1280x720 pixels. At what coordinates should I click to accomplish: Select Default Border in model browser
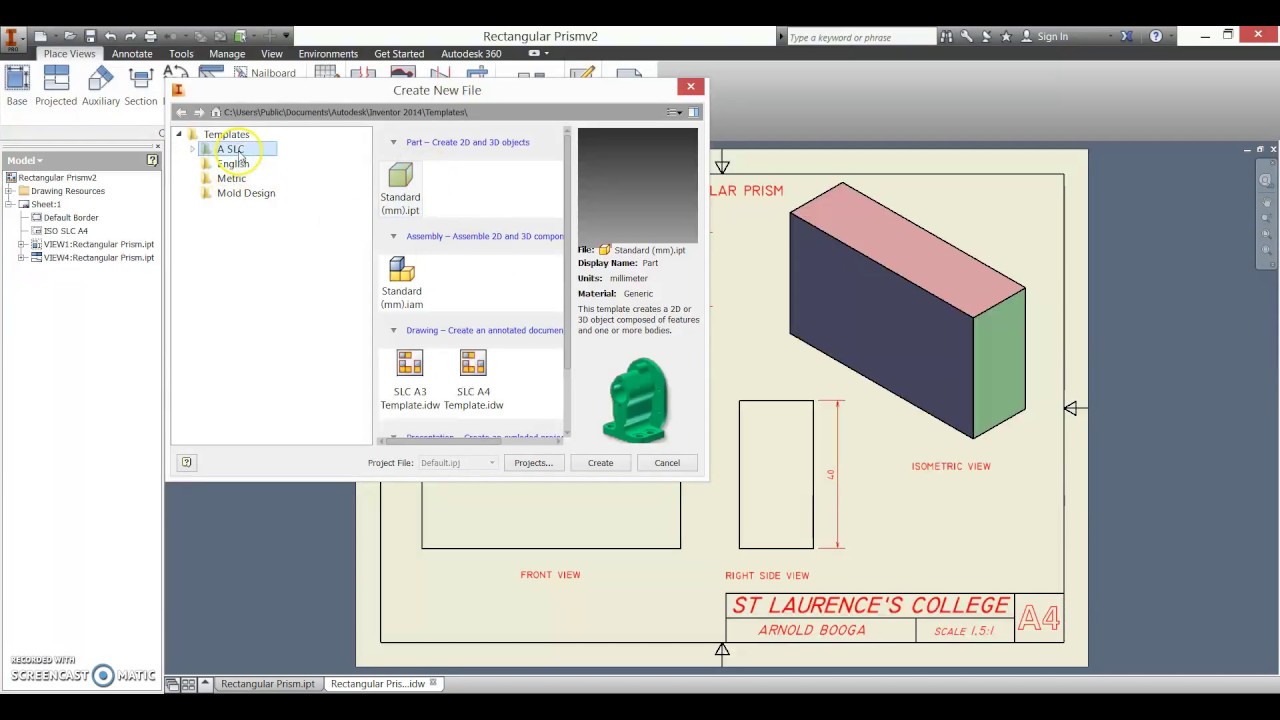click(70, 217)
